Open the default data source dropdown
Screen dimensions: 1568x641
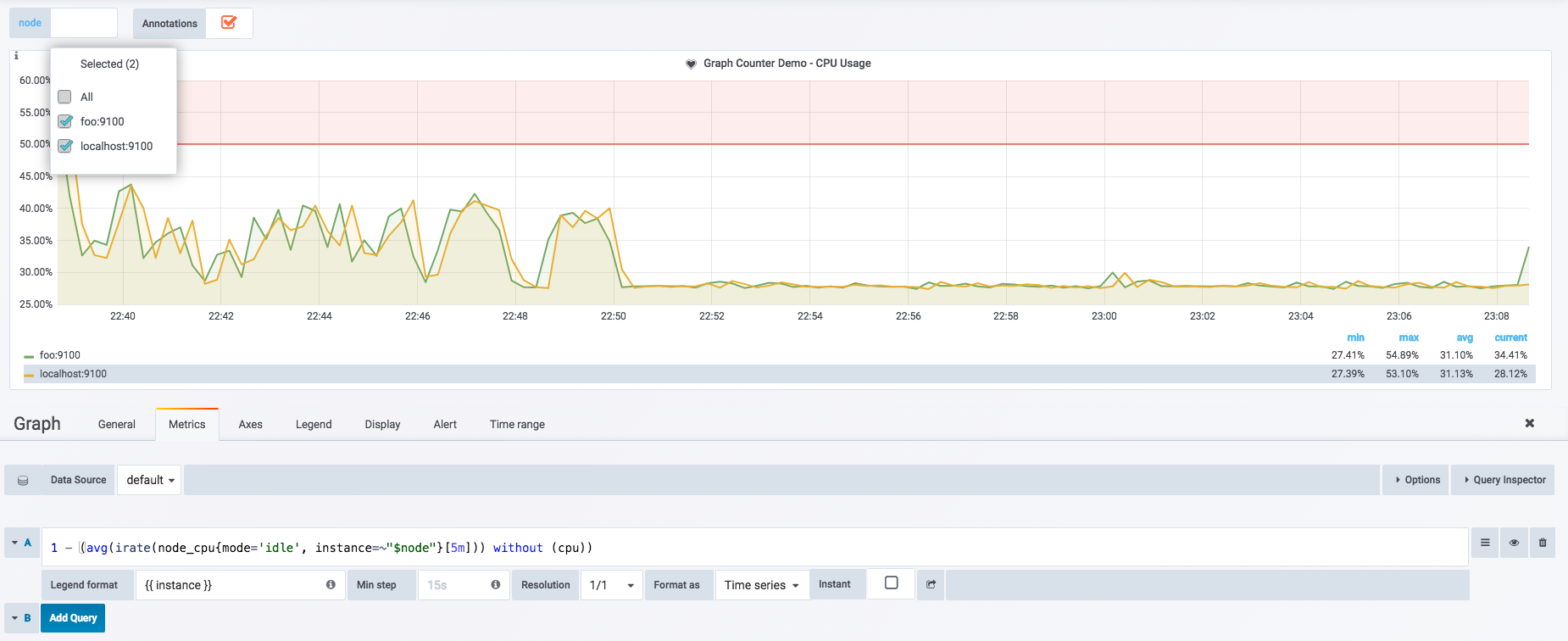pyautogui.click(x=150, y=480)
